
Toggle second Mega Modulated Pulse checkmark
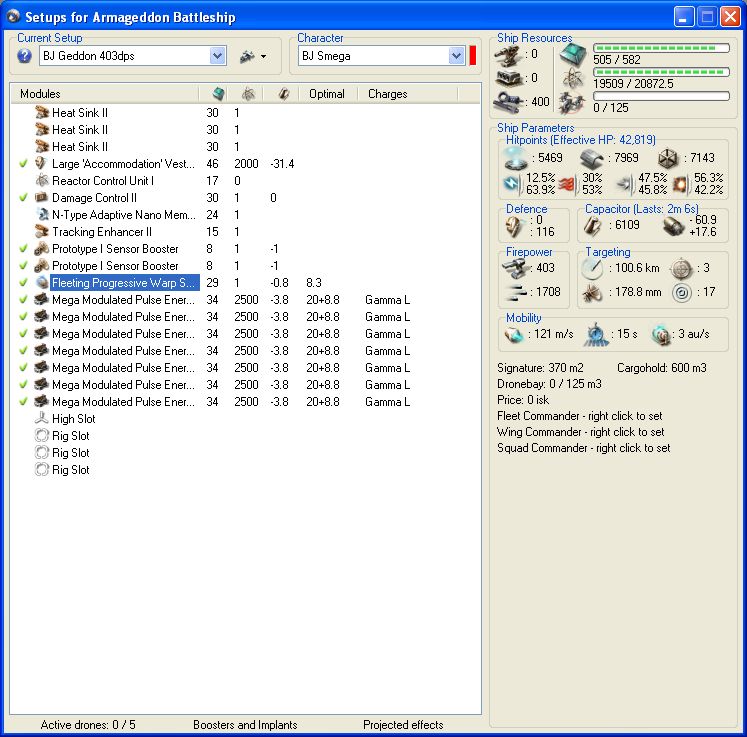pyautogui.click(x=23, y=317)
